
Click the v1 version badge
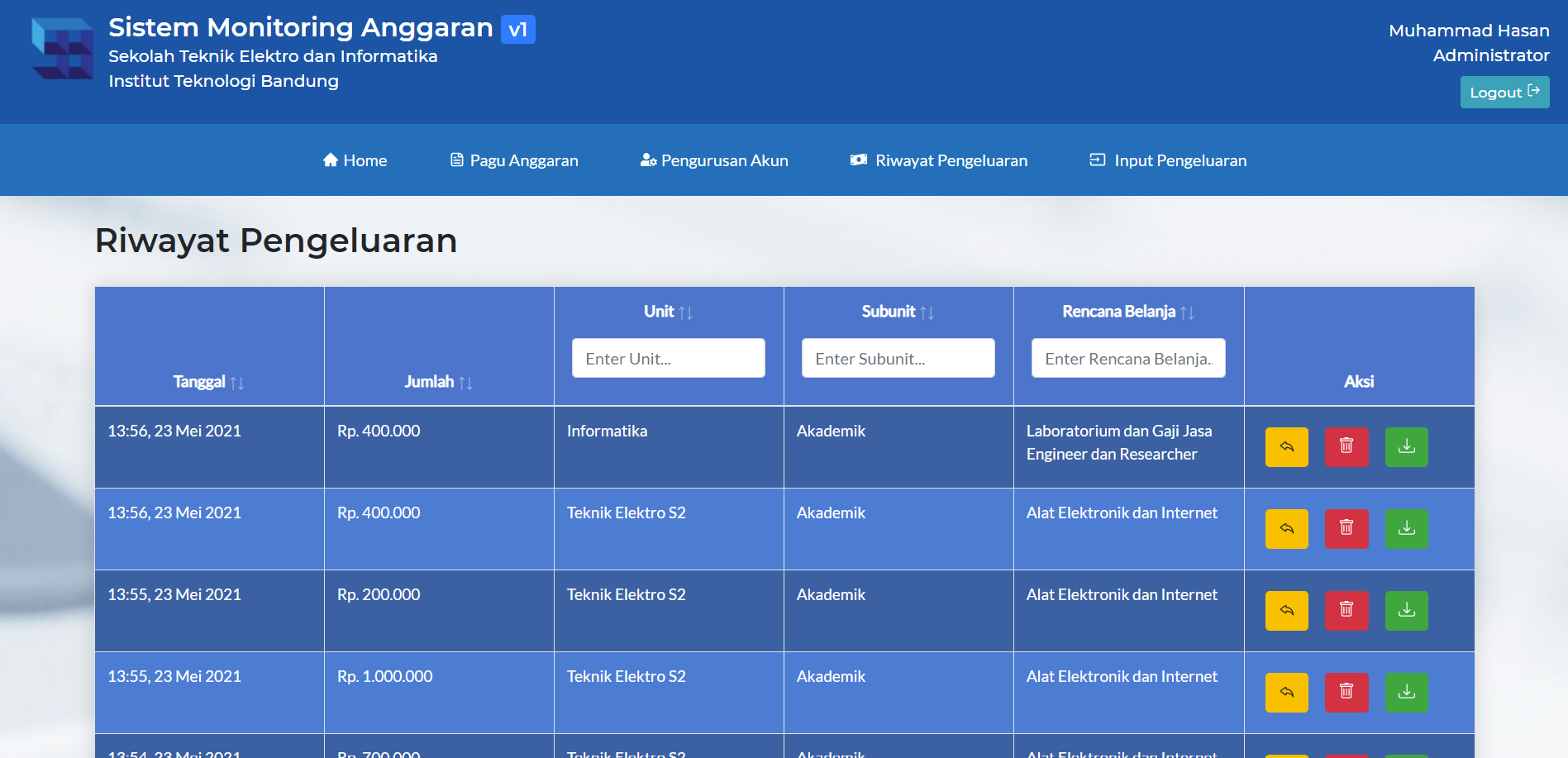click(x=518, y=30)
